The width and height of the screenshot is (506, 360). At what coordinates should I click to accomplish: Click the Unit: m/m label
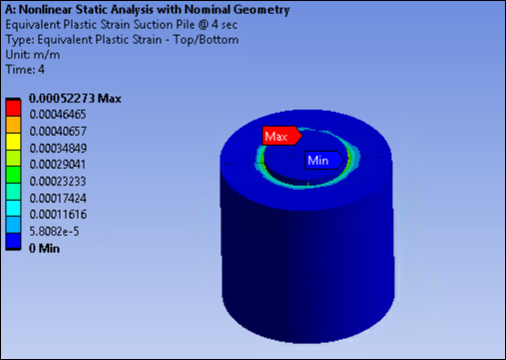(x=33, y=55)
